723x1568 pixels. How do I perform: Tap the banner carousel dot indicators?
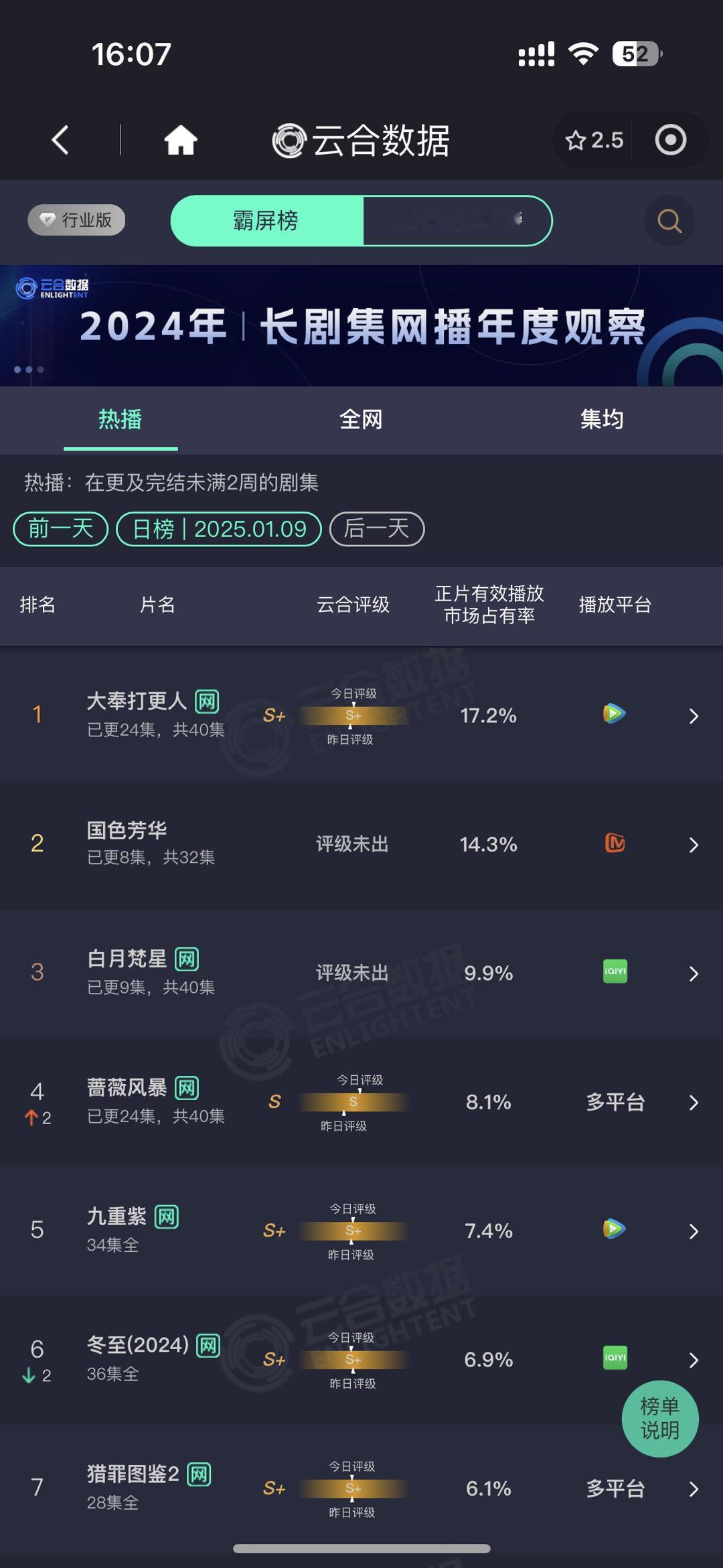click(28, 368)
